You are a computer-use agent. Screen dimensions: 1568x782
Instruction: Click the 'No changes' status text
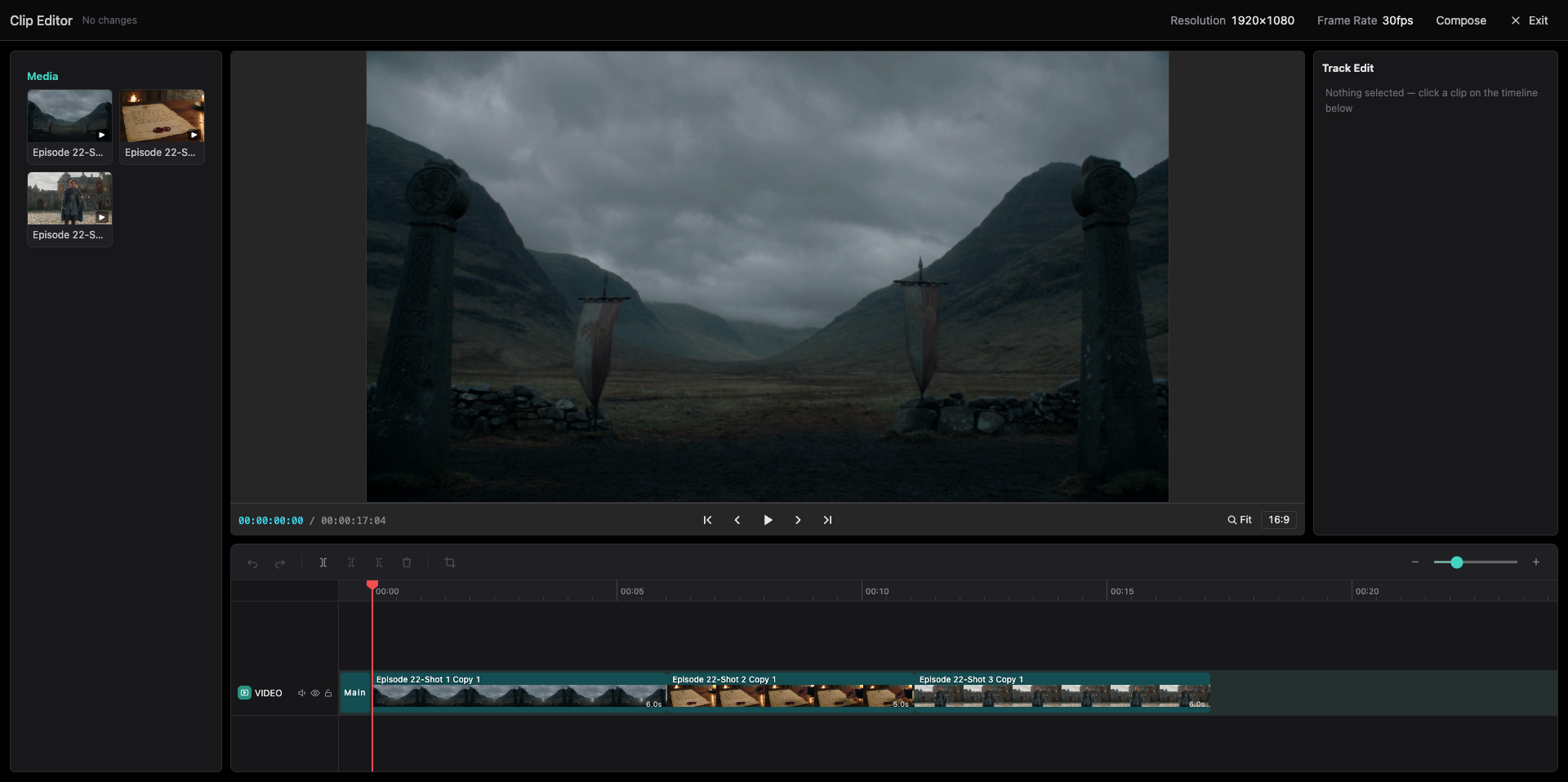point(109,20)
